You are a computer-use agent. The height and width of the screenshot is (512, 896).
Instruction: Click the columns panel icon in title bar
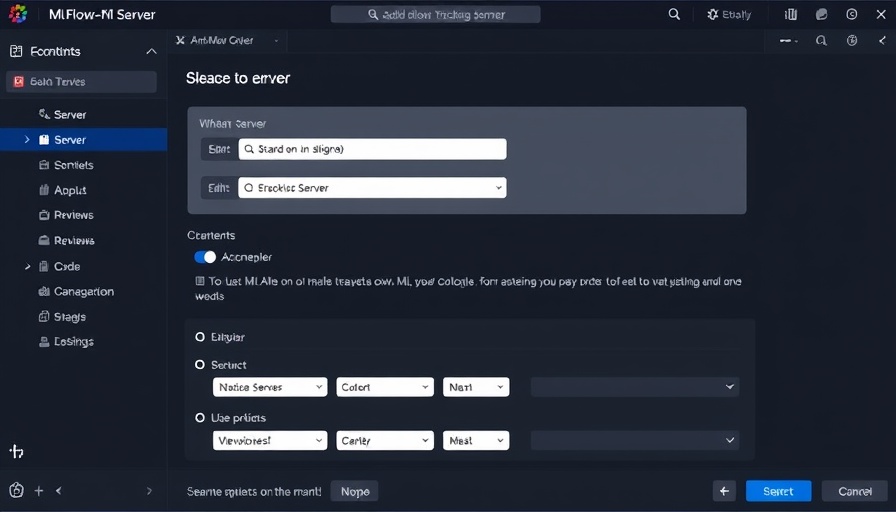pyautogui.click(x=791, y=14)
